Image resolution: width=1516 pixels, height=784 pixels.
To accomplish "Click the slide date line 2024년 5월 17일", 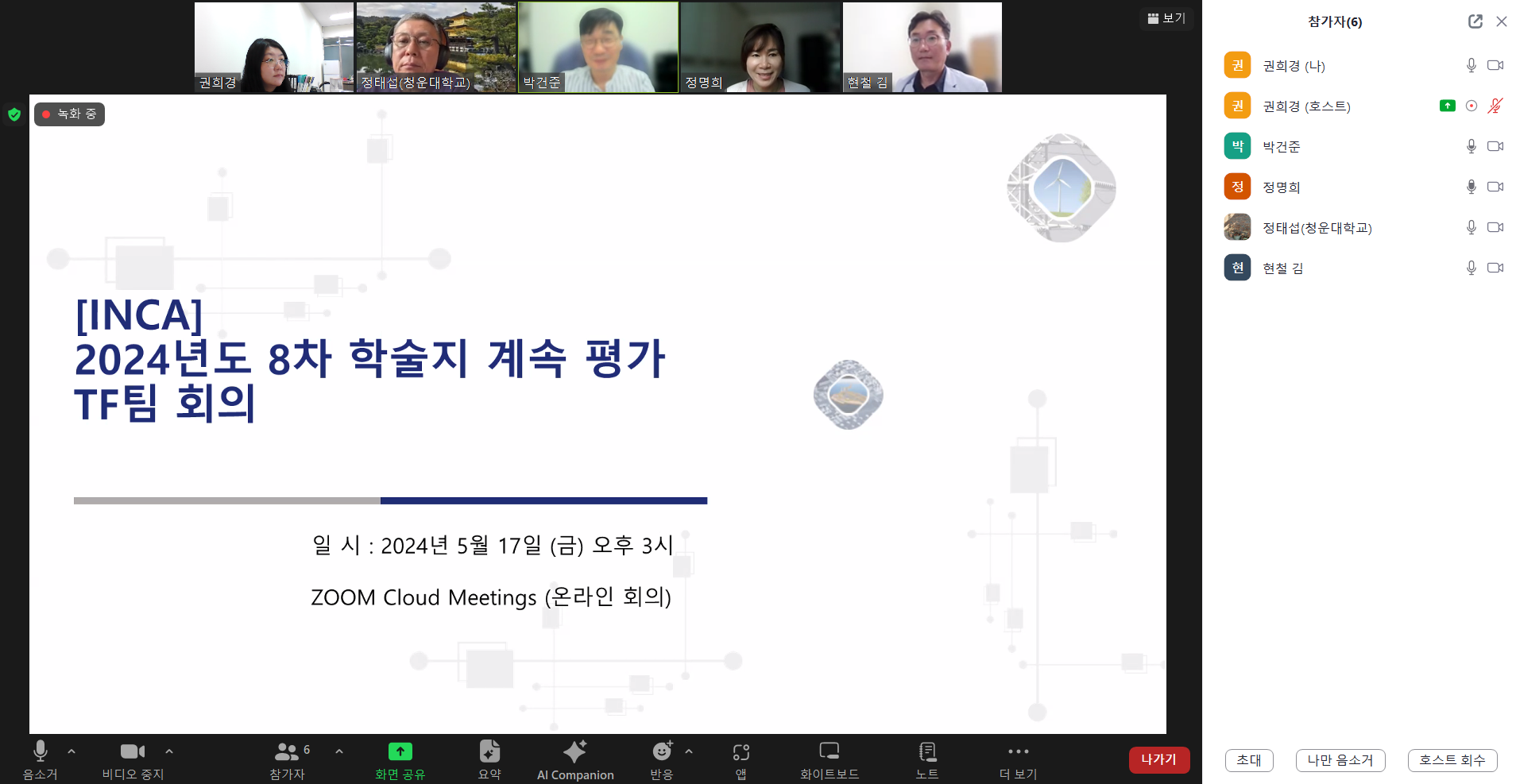I will coord(493,545).
